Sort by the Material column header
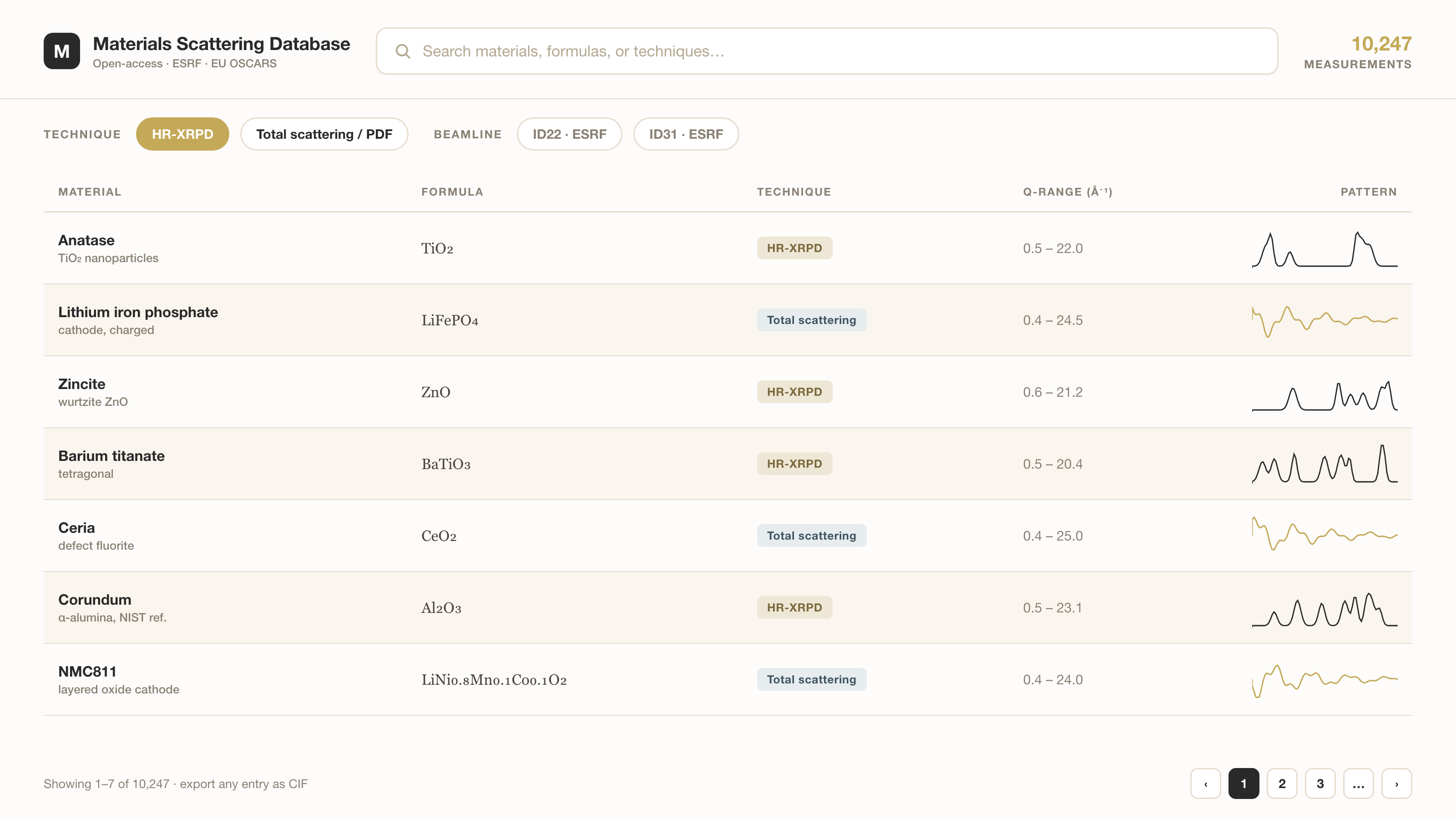Screen dimensions: 1456x819 pos(89,192)
